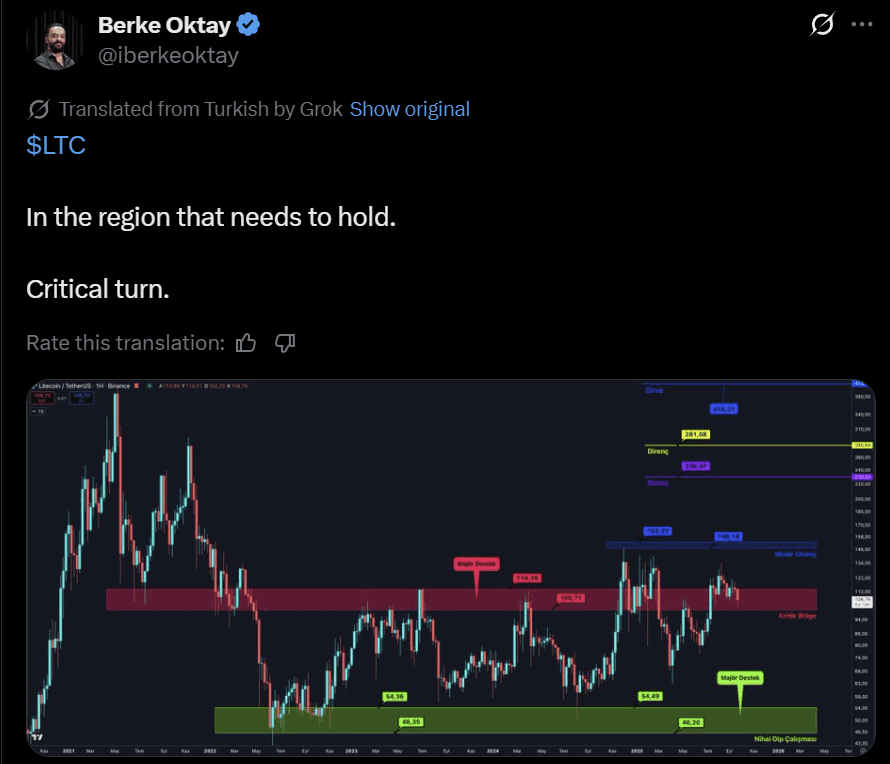
Task: Open the three-dot more options menu
Action: pyautogui.click(x=860, y=24)
